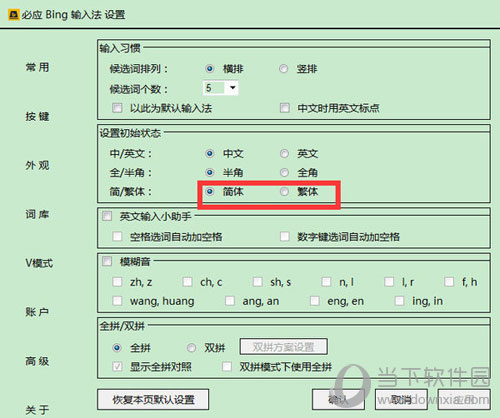Toggle 显示全拼对照 checkbox
The height and width of the screenshot is (418, 500).
[x=117, y=367]
